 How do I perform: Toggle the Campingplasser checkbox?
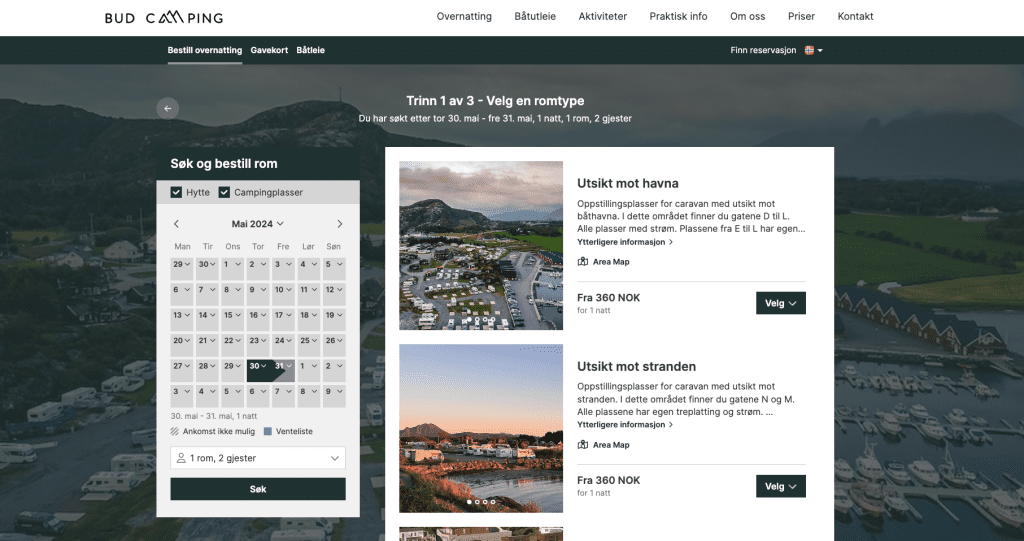coord(225,192)
